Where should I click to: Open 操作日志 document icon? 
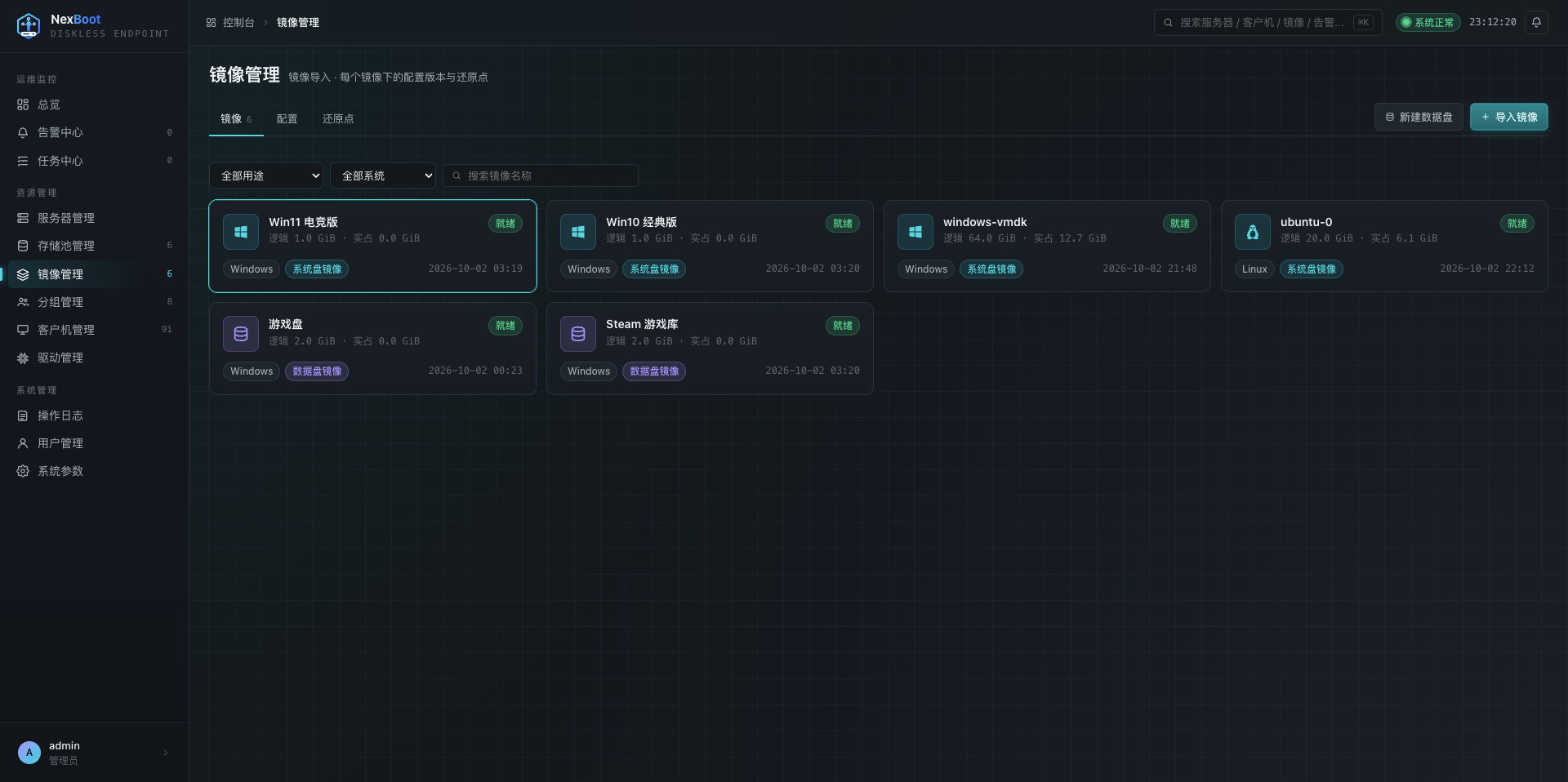click(23, 415)
